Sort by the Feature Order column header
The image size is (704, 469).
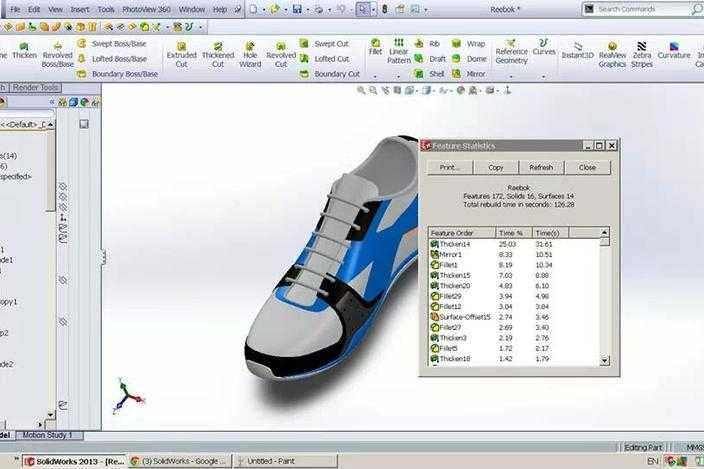pos(462,233)
